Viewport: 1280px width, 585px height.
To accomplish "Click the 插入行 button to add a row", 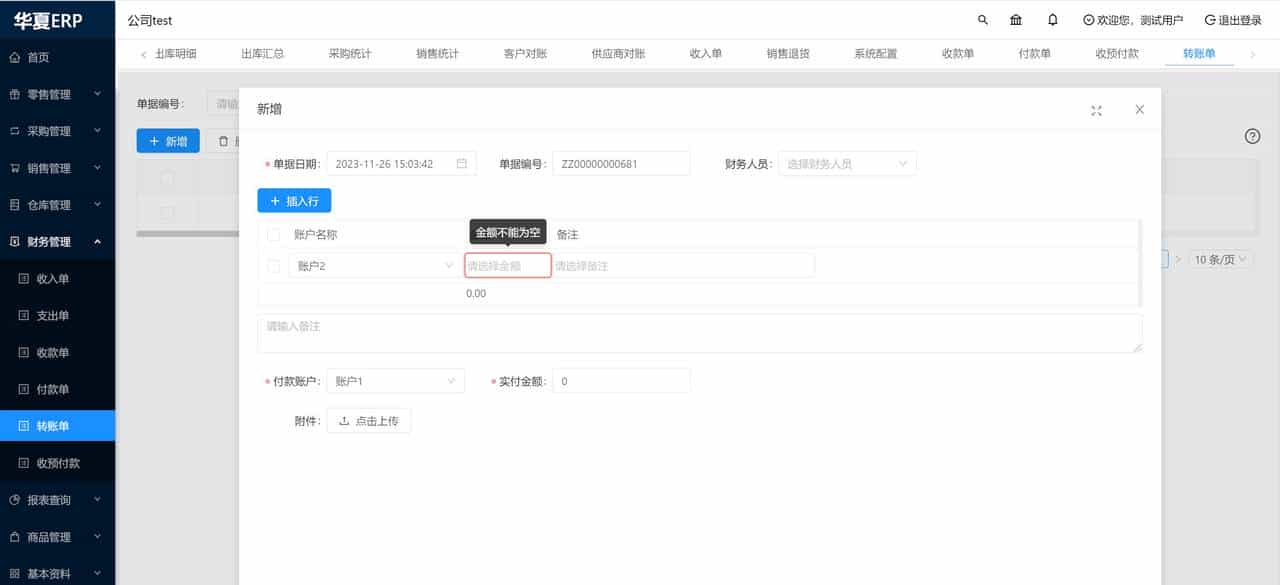I will pyautogui.click(x=294, y=200).
